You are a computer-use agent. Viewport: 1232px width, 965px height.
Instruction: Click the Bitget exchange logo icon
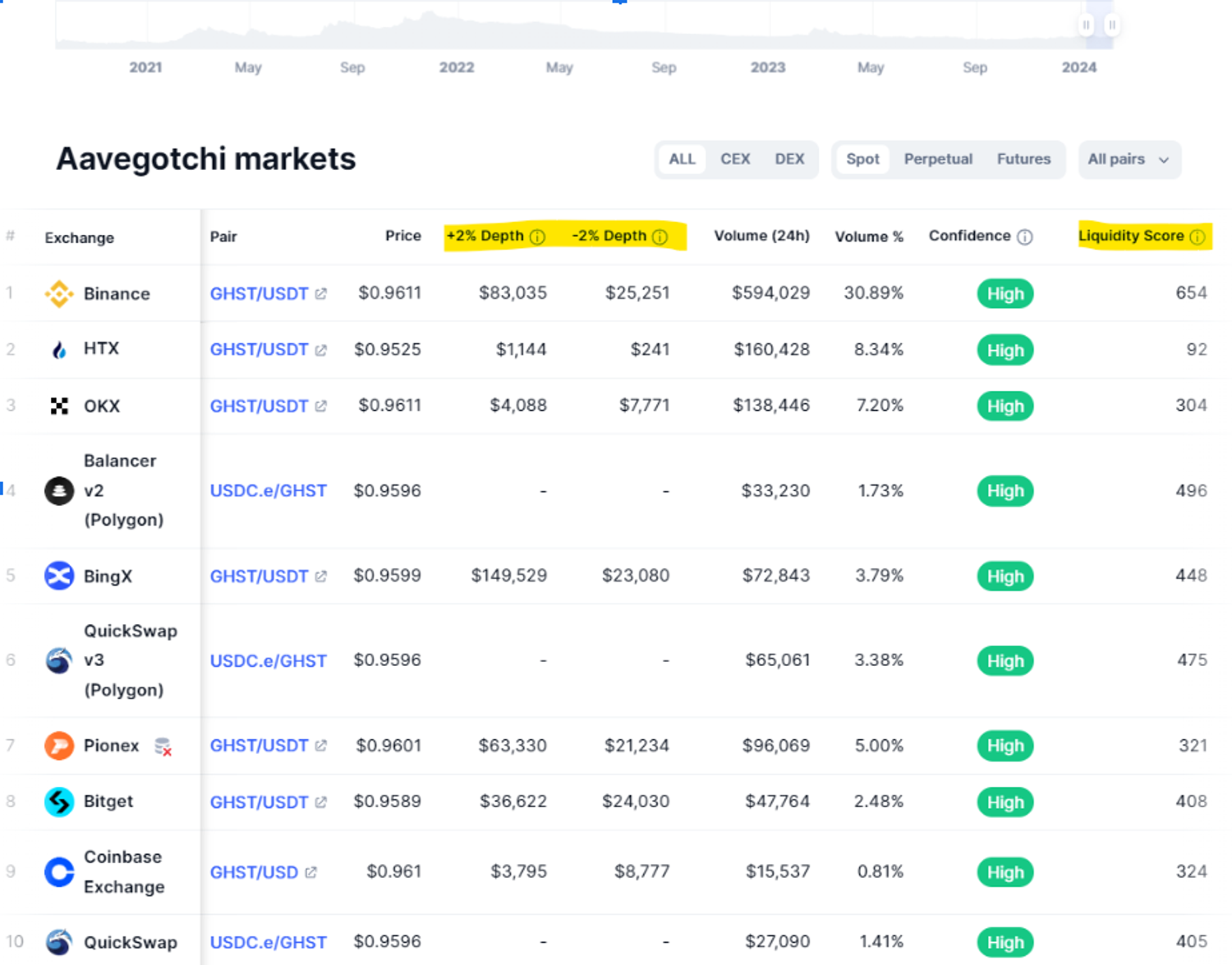tap(58, 802)
